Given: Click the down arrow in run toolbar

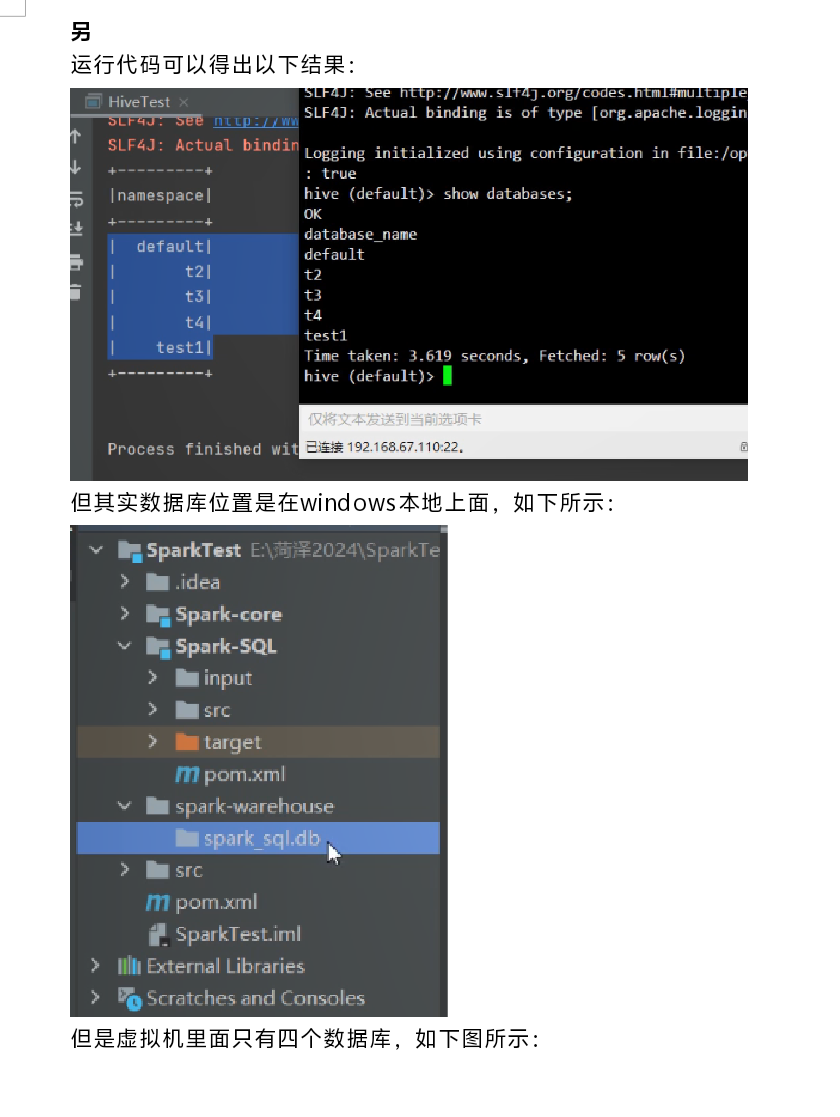Looking at the screenshot, I should tap(76, 167).
